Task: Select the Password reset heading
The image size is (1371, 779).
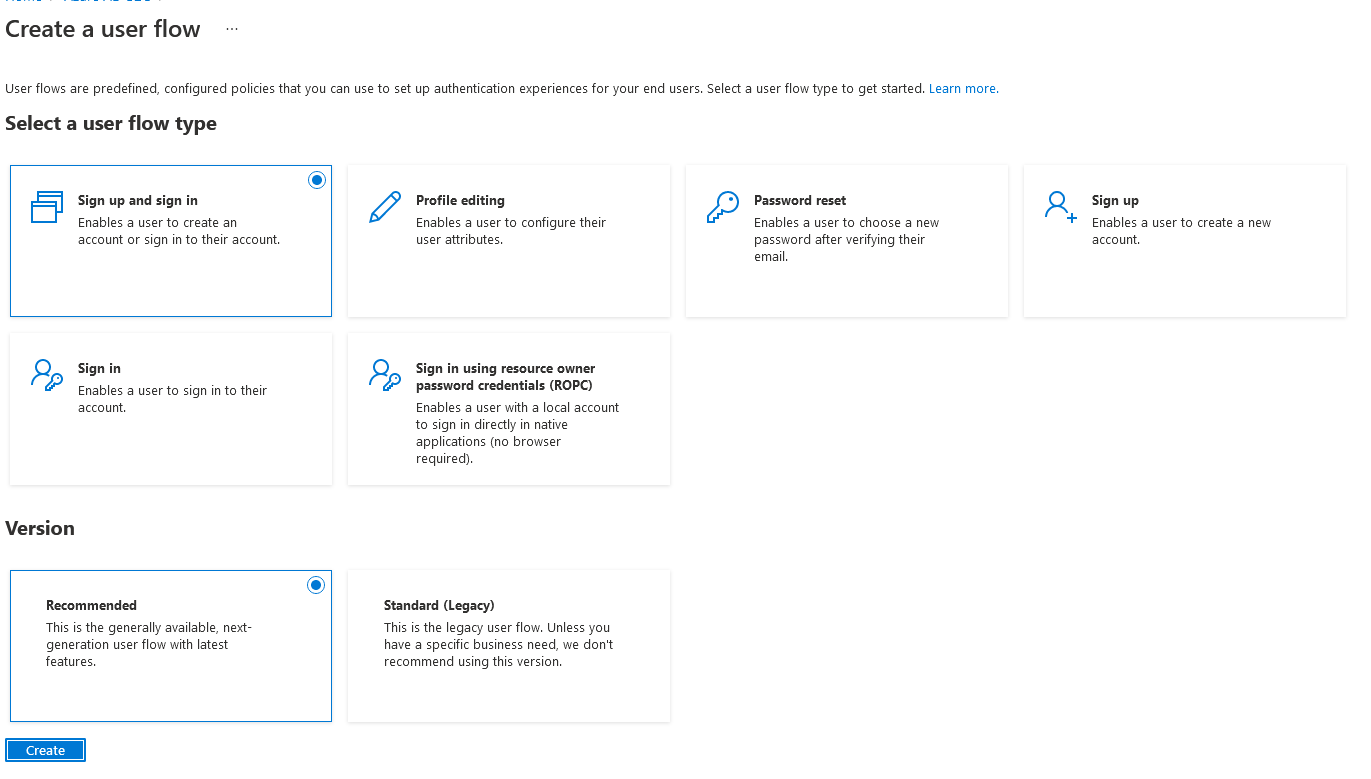Action: (800, 200)
